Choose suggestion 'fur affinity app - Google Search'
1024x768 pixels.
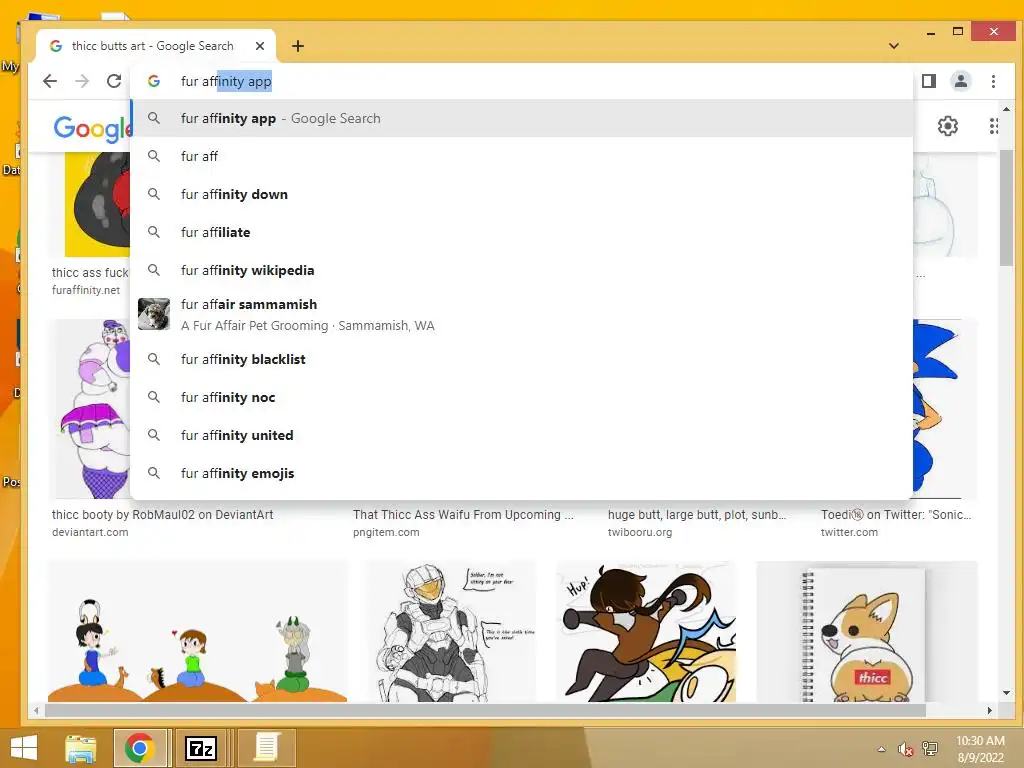click(521, 118)
